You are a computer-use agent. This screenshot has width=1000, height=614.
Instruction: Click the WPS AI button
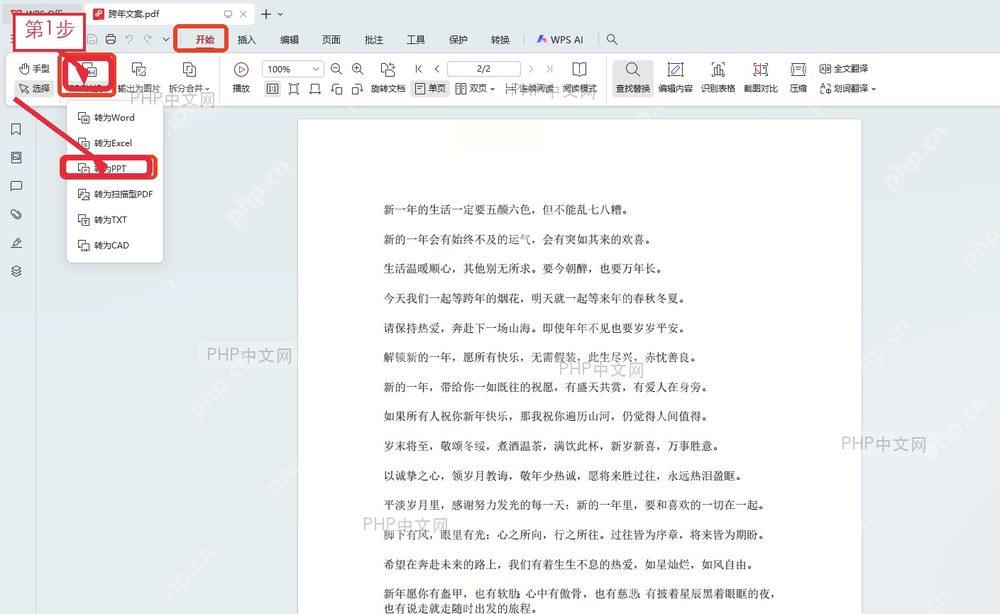560,40
